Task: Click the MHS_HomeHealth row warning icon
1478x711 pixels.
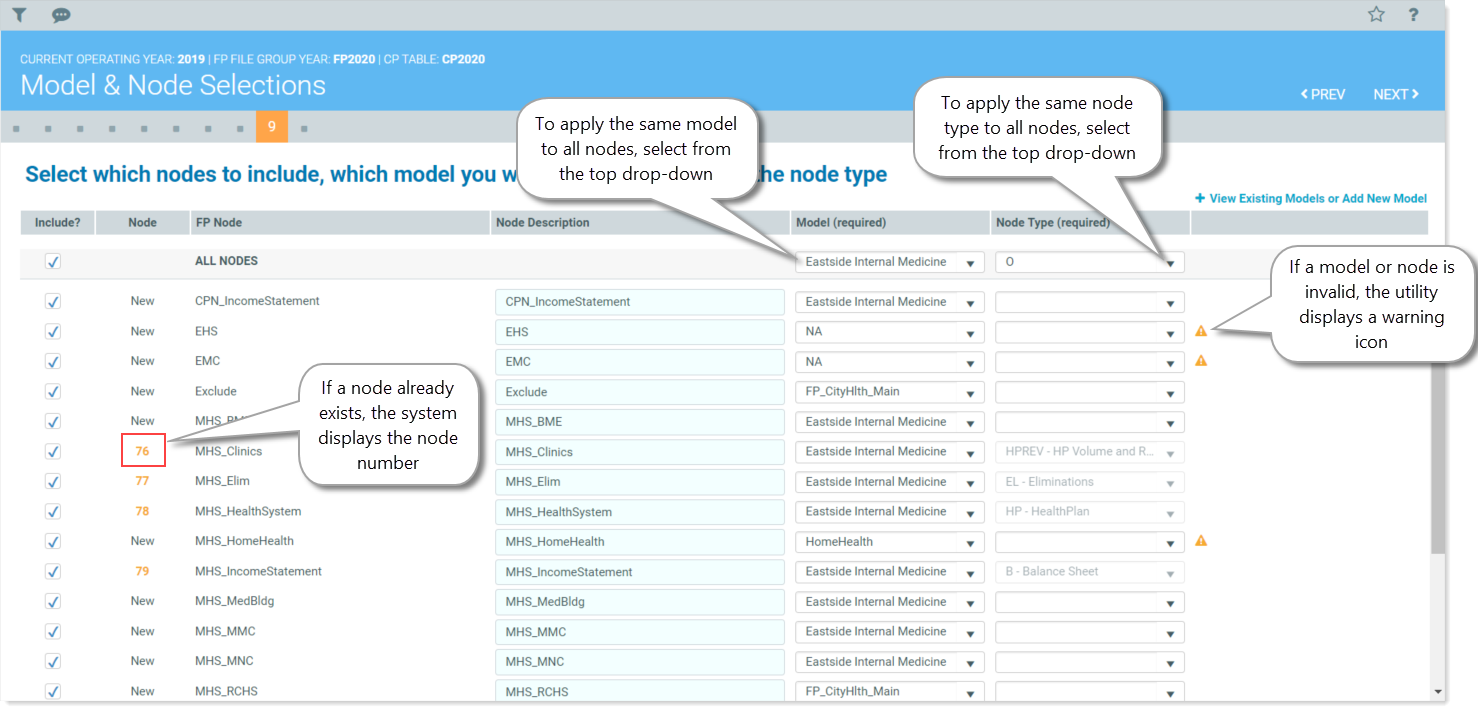Action: point(1201,541)
